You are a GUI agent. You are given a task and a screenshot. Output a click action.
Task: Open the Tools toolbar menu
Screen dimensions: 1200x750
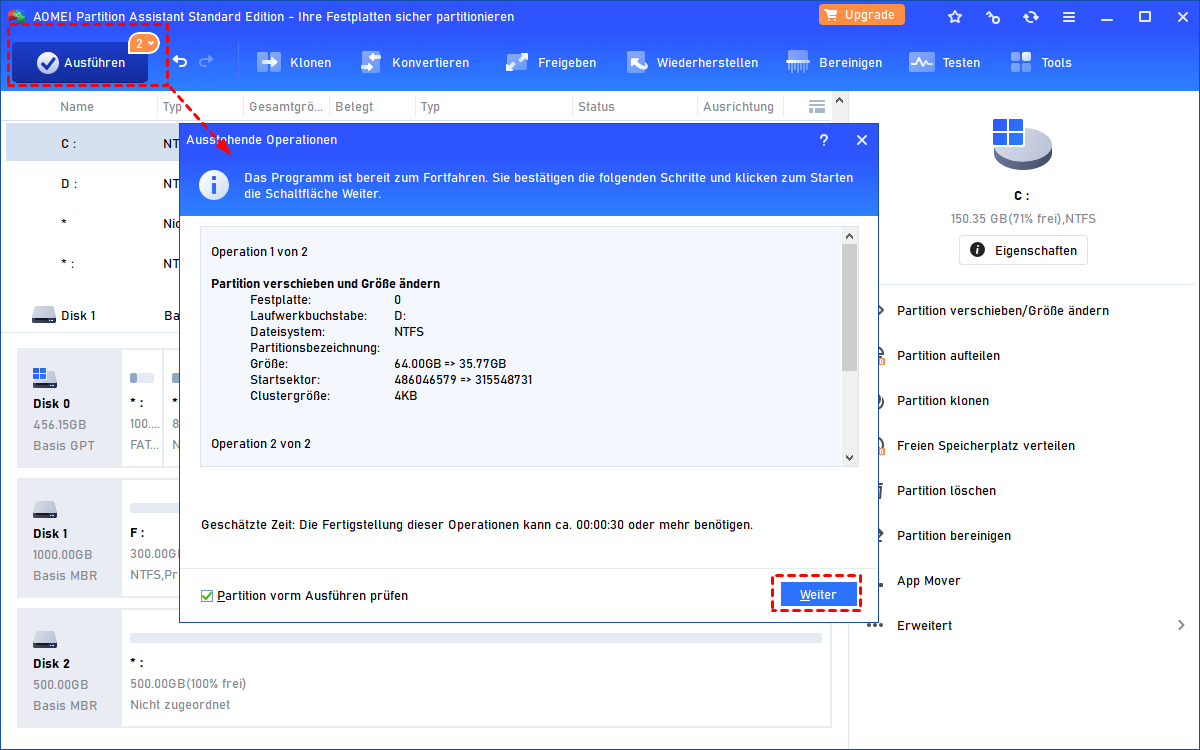(x=1040, y=62)
